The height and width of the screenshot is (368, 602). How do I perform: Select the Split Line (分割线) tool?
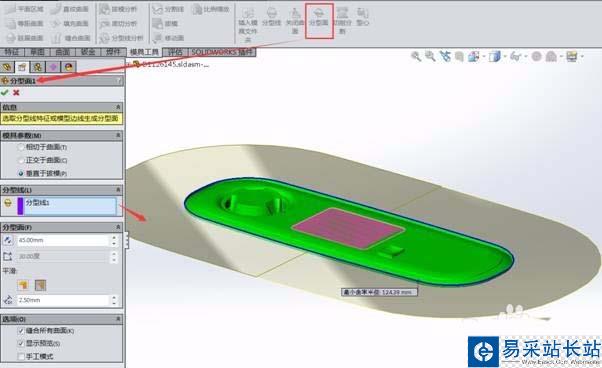168,9
